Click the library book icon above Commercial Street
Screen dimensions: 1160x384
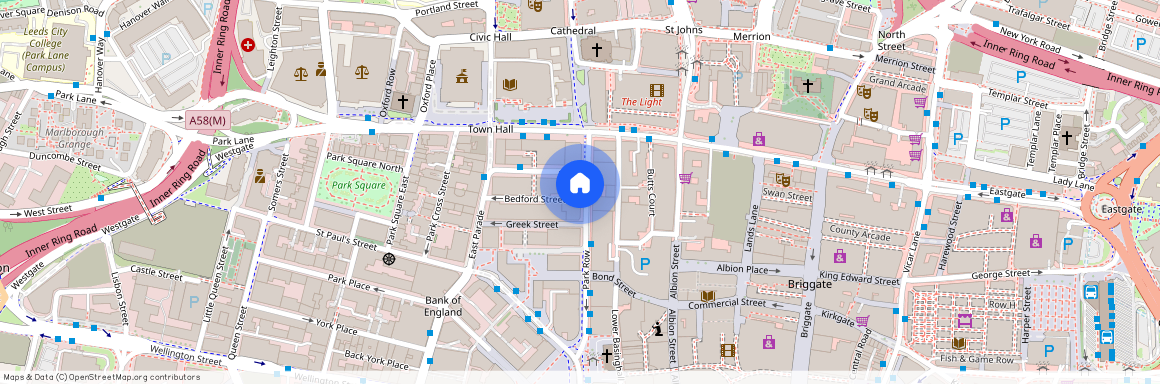(x=707, y=295)
